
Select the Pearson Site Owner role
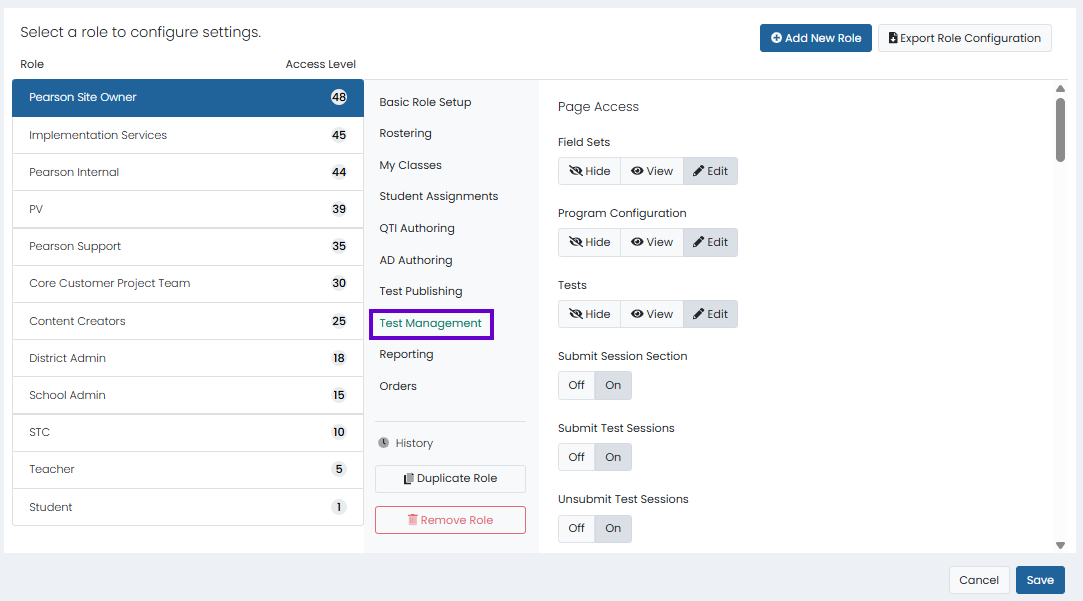point(188,97)
